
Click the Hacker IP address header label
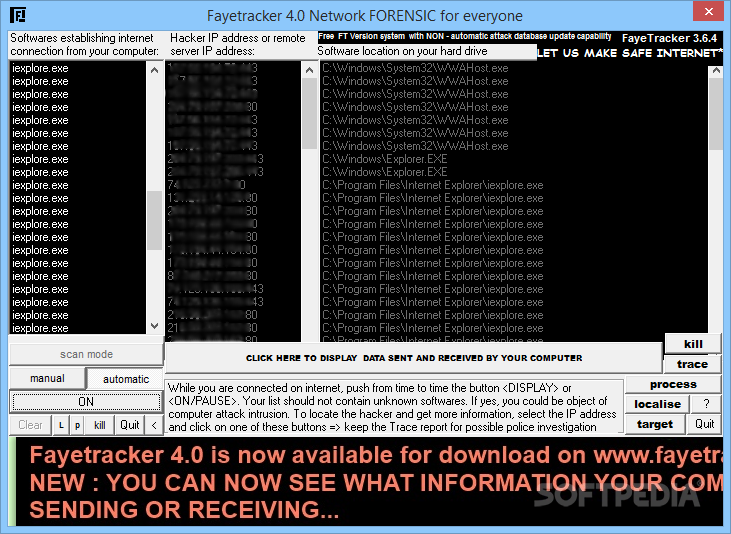237,44
